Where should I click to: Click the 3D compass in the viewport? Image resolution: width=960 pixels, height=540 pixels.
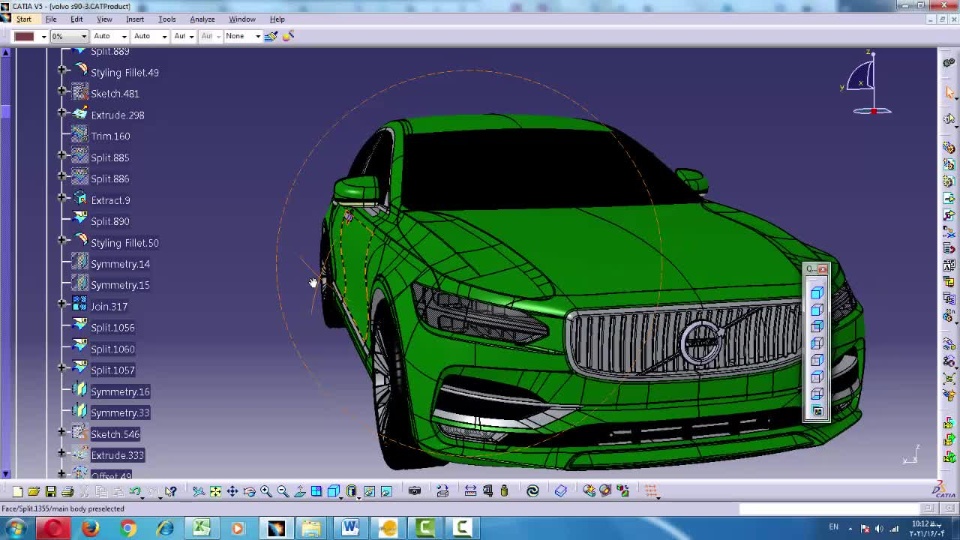[867, 84]
